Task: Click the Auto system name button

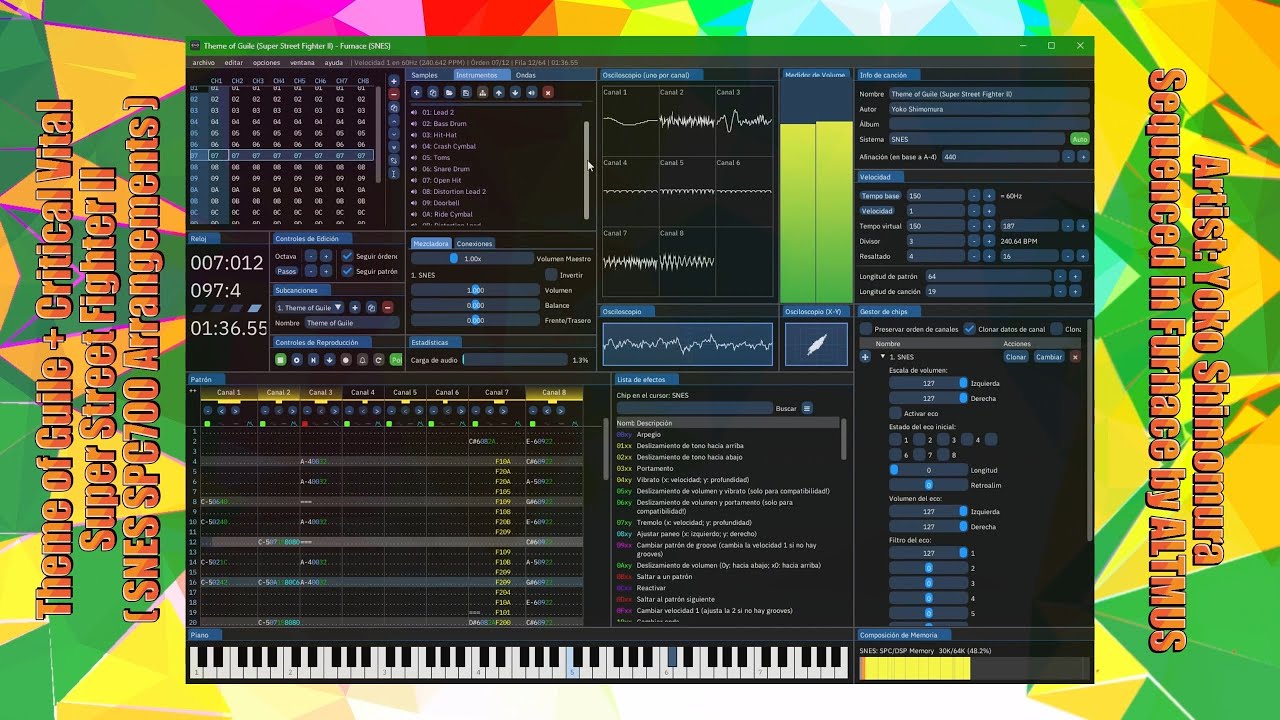Action: (x=1079, y=139)
